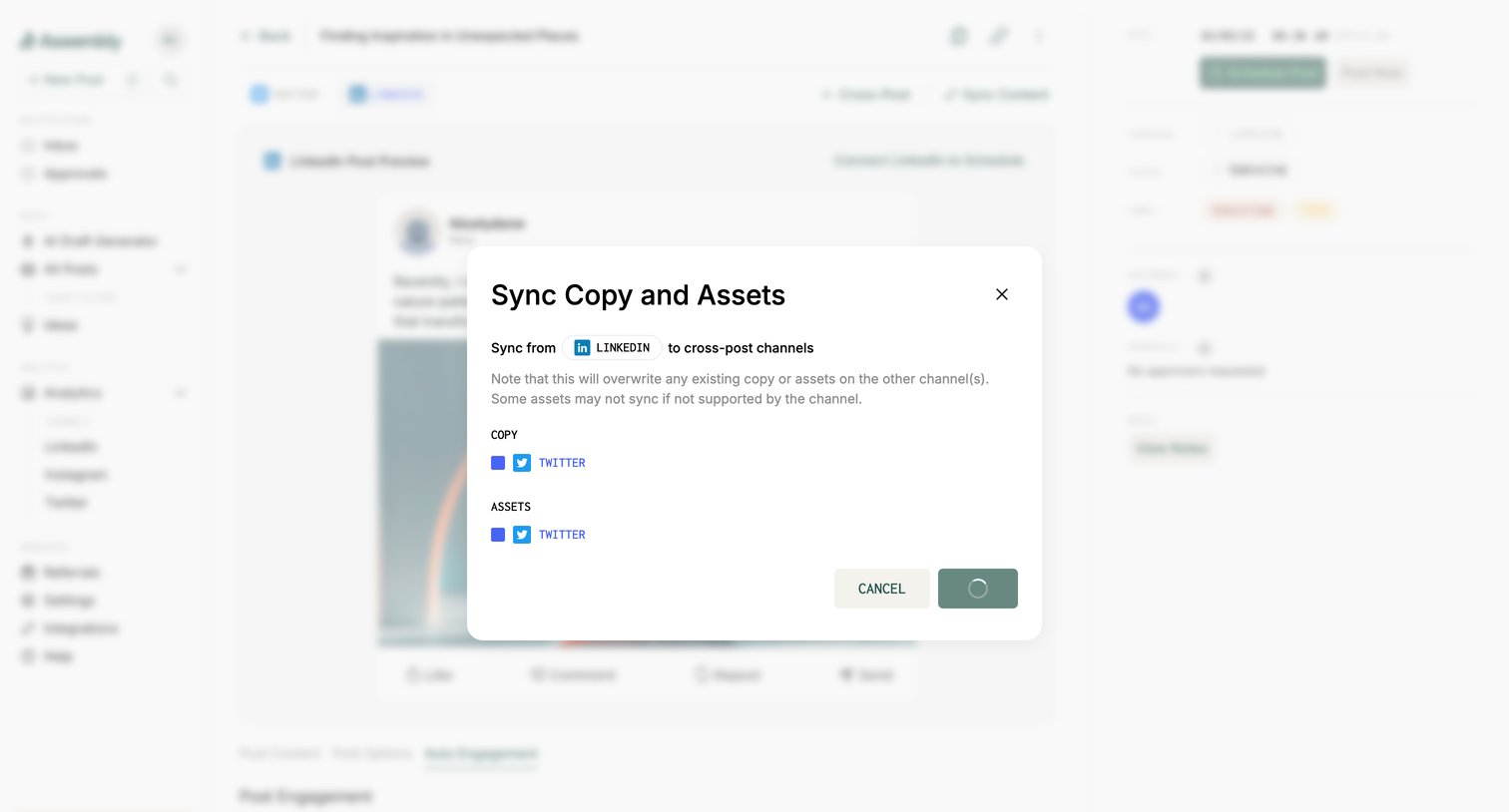Click the ASSETS section label
Viewport: 1509px width, 812px height.
[x=511, y=507]
